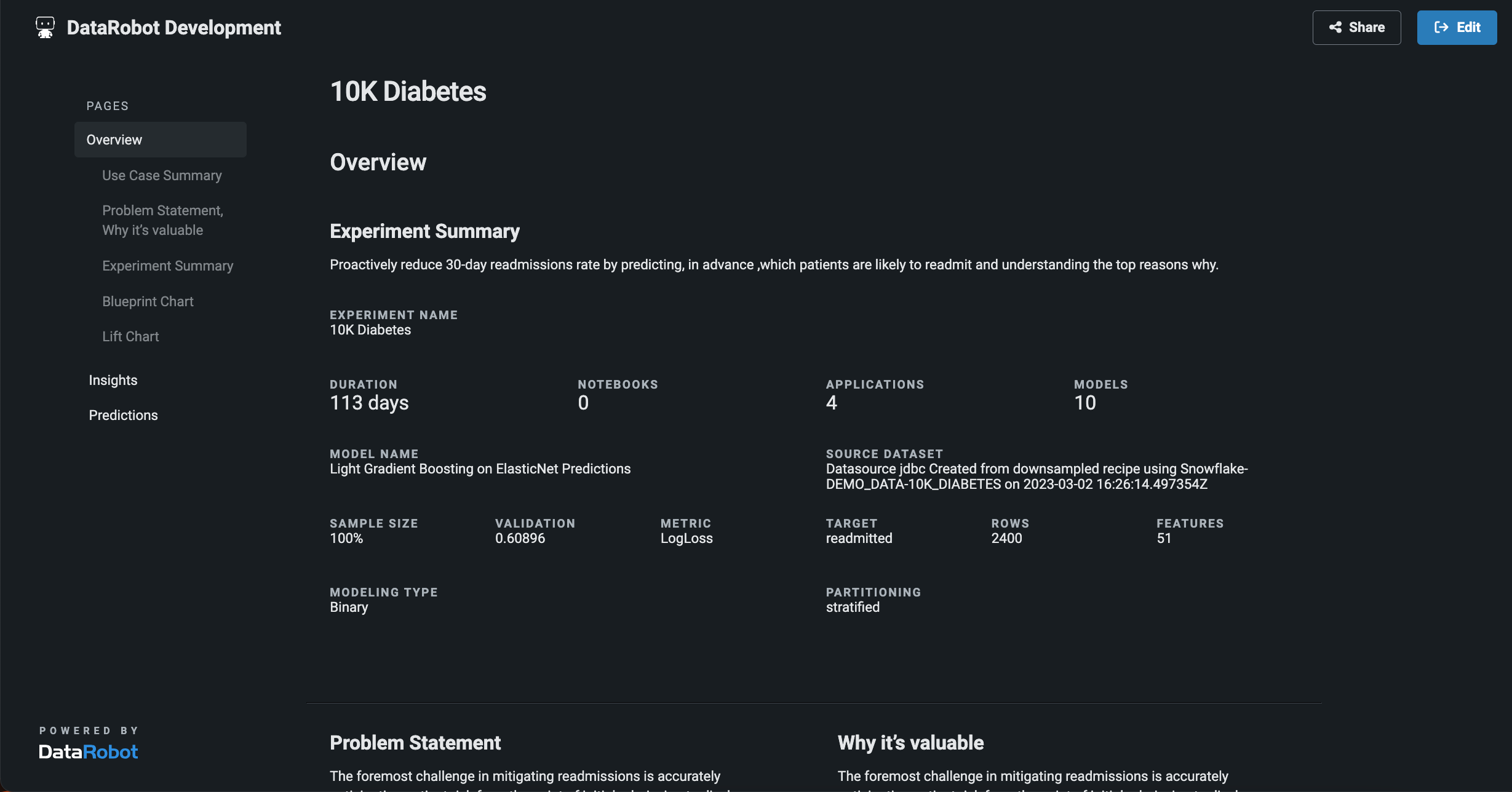Click the DataRobot robot logo icon
The width and height of the screenshot is (1512, 792).
click(45, 28)
